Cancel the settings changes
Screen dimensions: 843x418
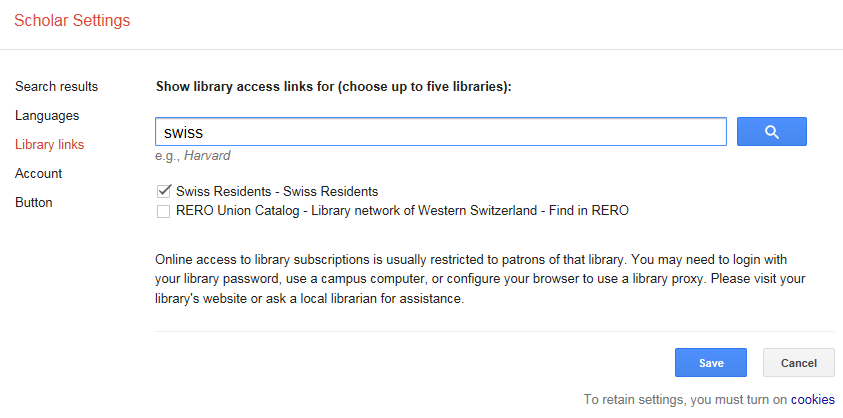pyautogui.click(x=798, y=363)
